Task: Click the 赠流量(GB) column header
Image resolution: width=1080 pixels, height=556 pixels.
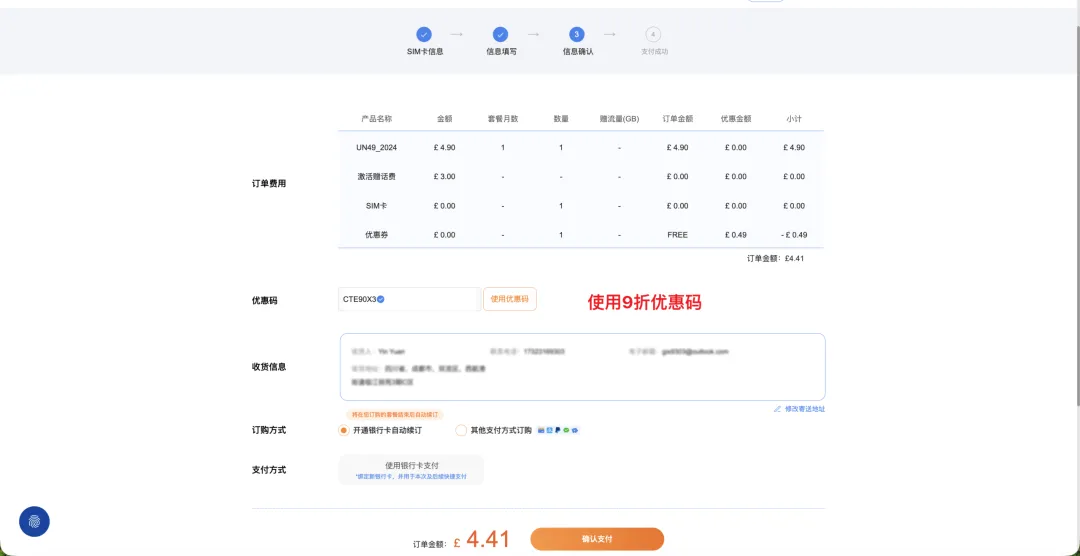Action: click(x=619, y=119)
